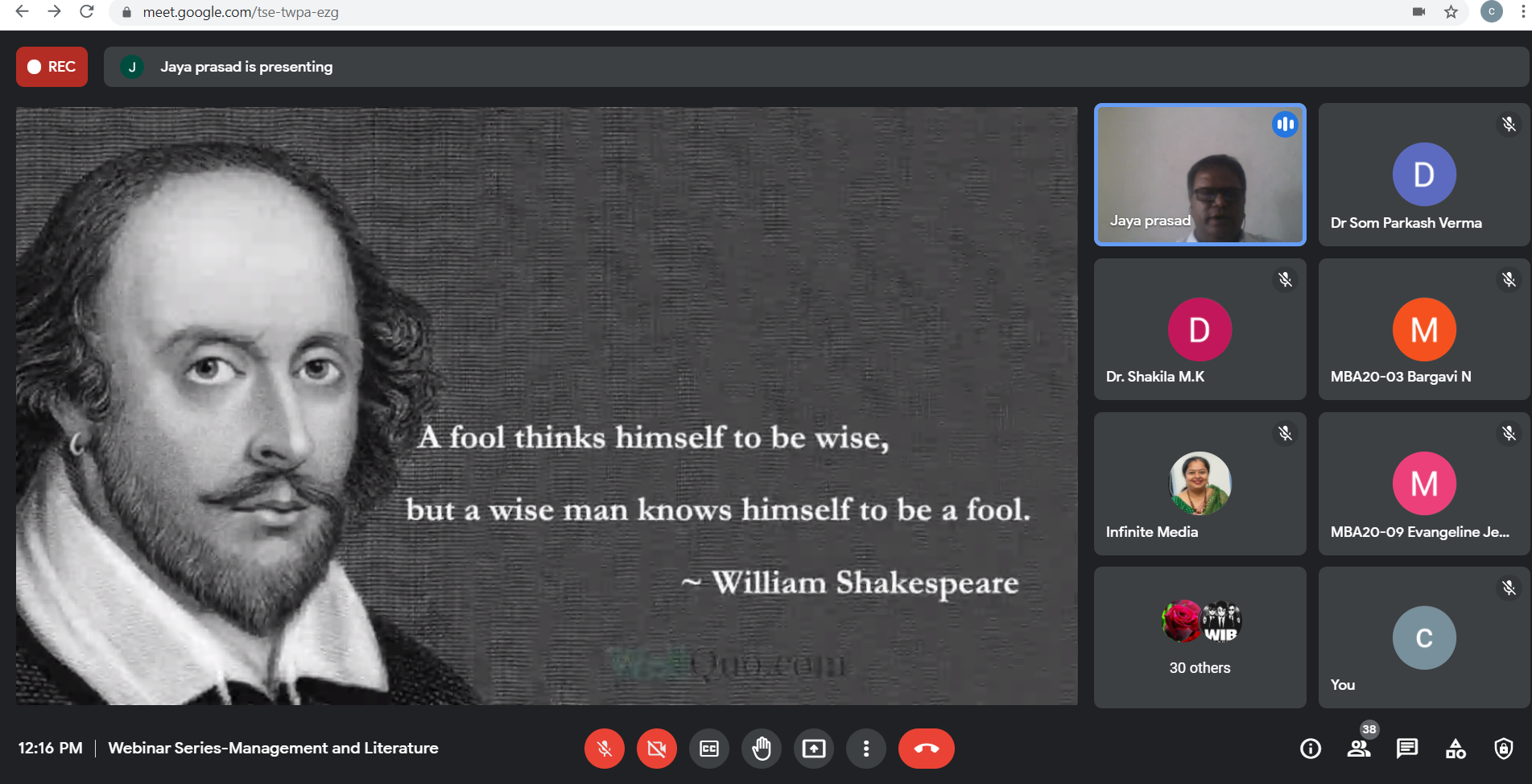Select MBA20-09 Evangeline tile
This screenshot has width=1532, height=784.
(x=1424, y=484)
